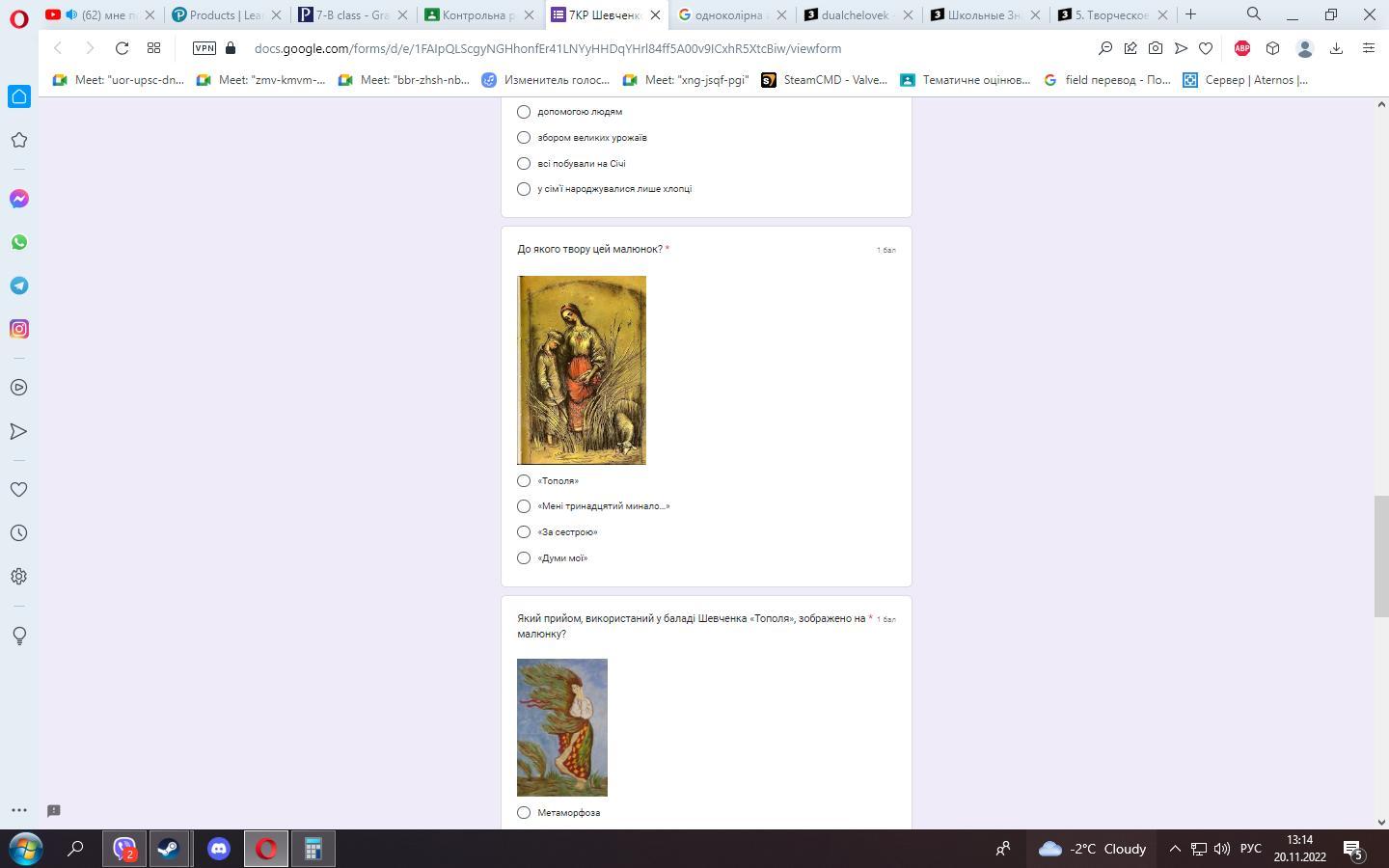The image size is (1389, 868).
Task: Select the Метаморфоза option
Action: 524,813
